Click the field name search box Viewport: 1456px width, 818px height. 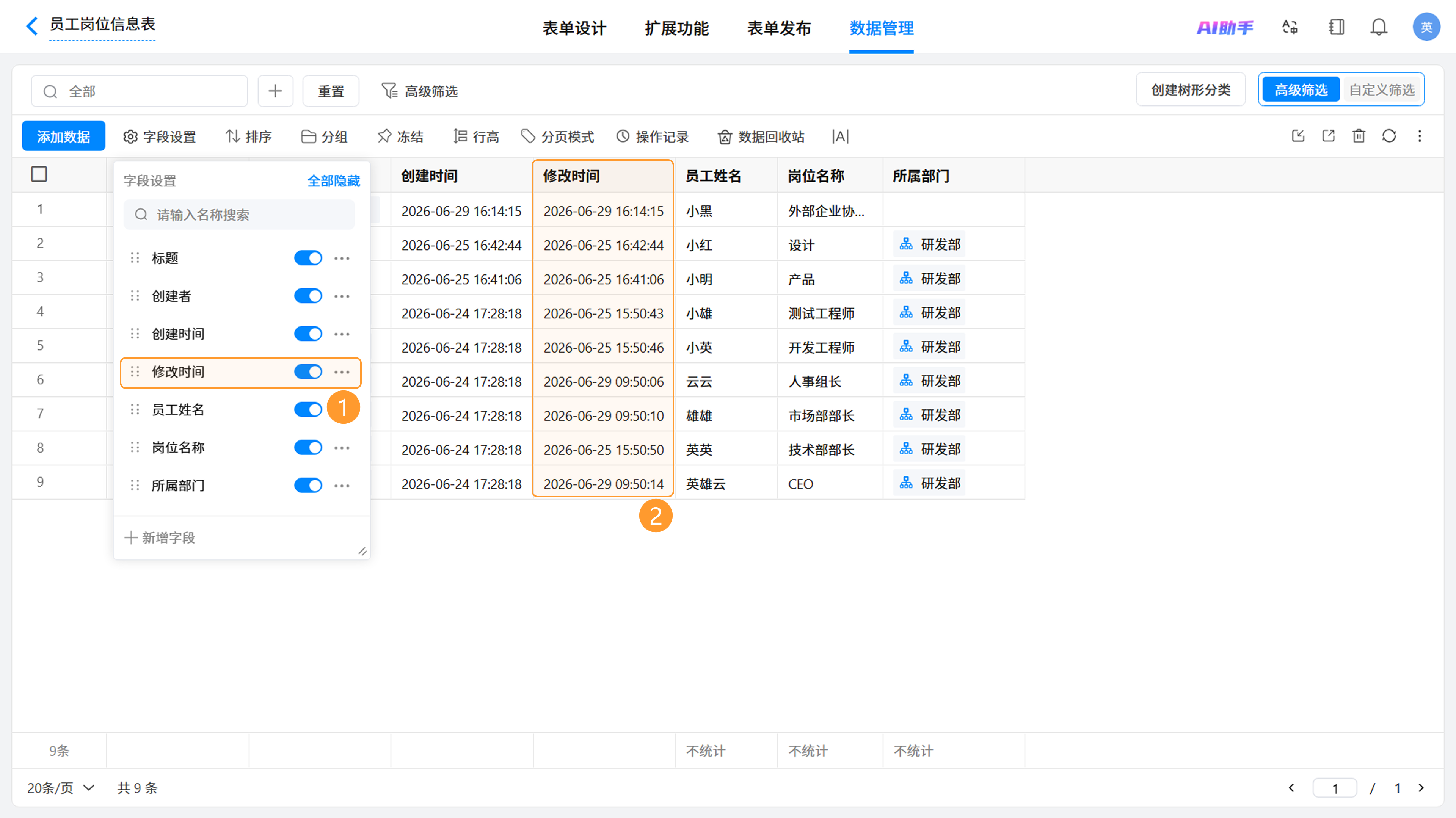[x=239, y=215]
